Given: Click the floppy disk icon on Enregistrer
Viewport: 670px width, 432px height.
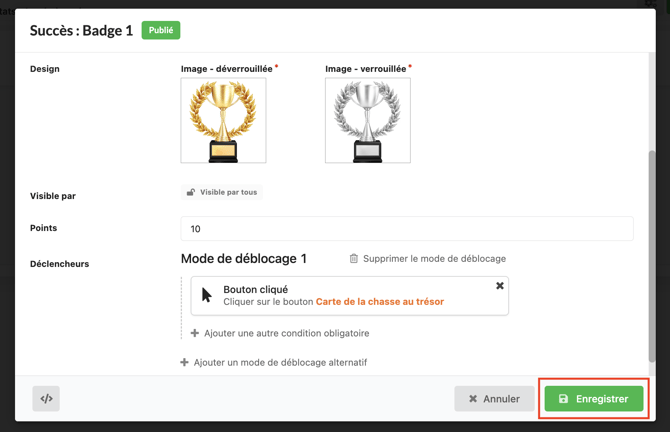Looking at the screenshot, I should pos(563,399).
